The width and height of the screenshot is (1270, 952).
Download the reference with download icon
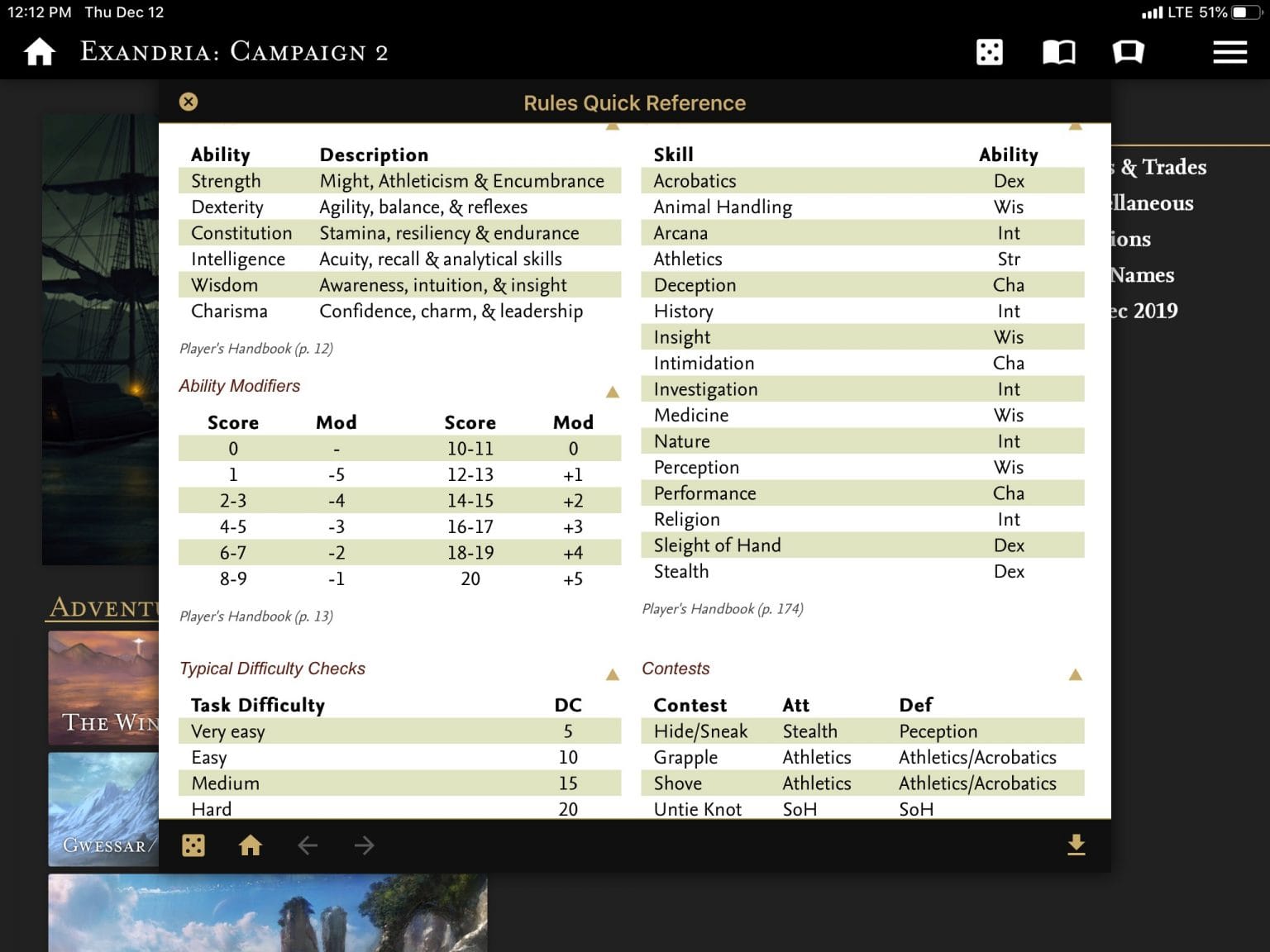1076,845
